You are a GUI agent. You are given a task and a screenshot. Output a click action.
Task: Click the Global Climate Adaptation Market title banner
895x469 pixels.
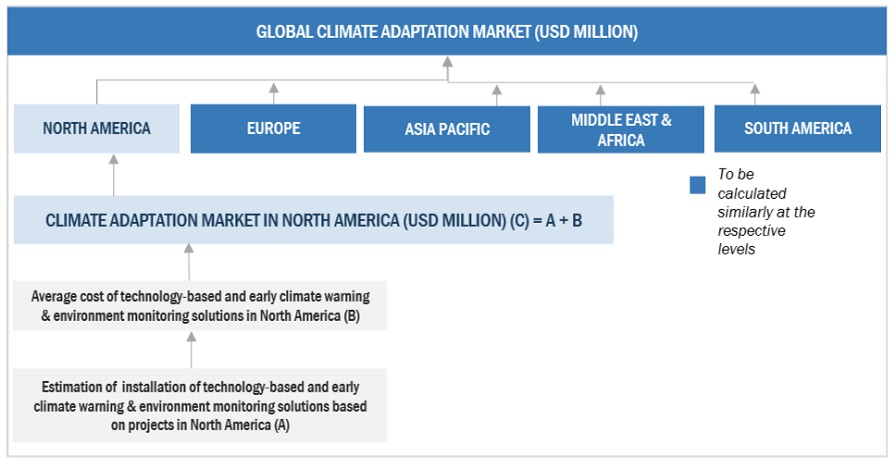pos(447,31)
